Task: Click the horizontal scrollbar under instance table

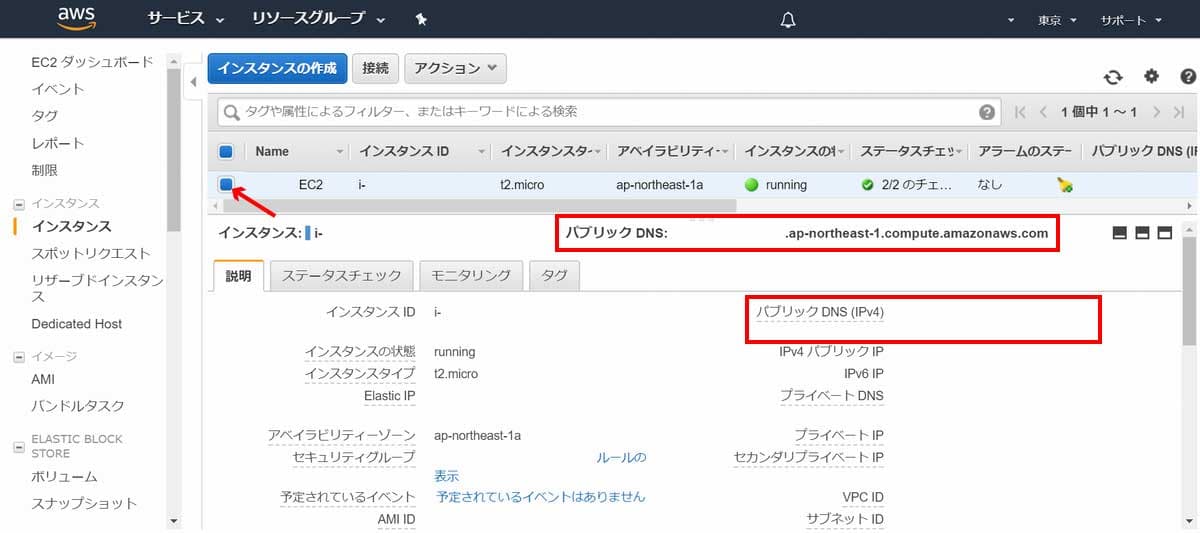Action: pos(478,205)
